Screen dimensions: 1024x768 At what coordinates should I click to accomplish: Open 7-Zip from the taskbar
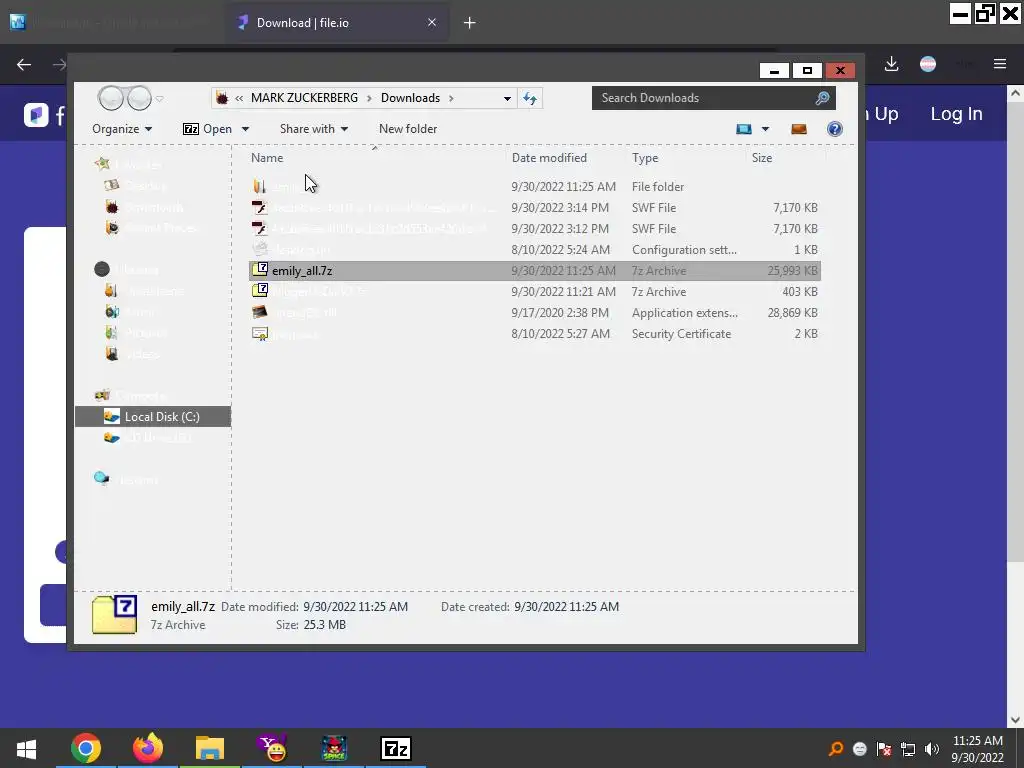[x=395, y=748]
